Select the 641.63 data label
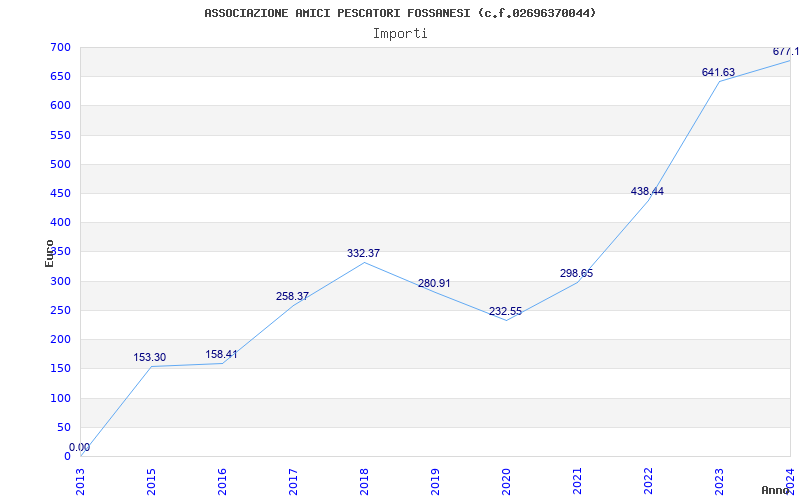Screen dimensions: 800x500 [718, 72]
